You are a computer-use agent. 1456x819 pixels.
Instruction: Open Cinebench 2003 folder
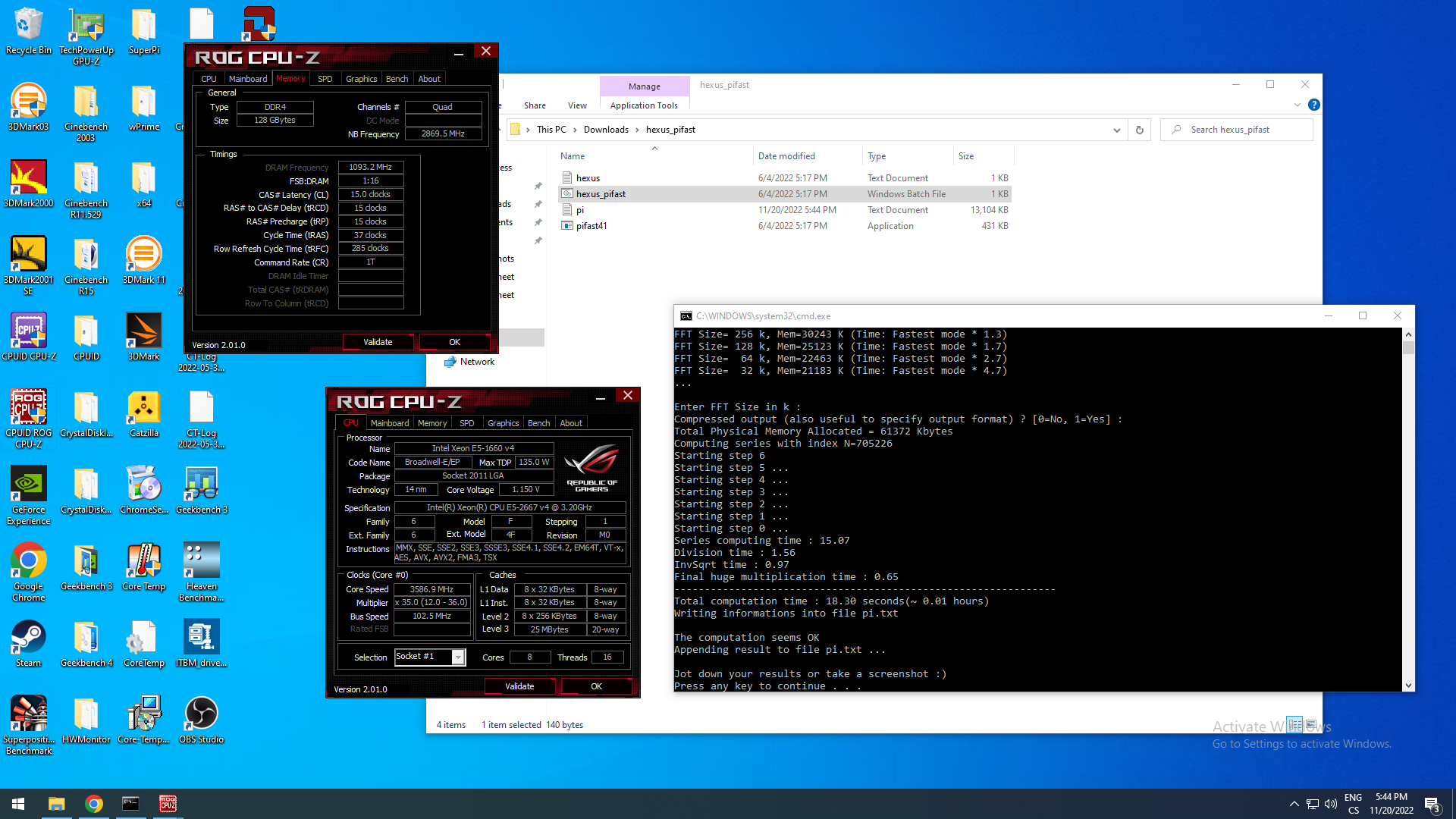coord(86,113)
